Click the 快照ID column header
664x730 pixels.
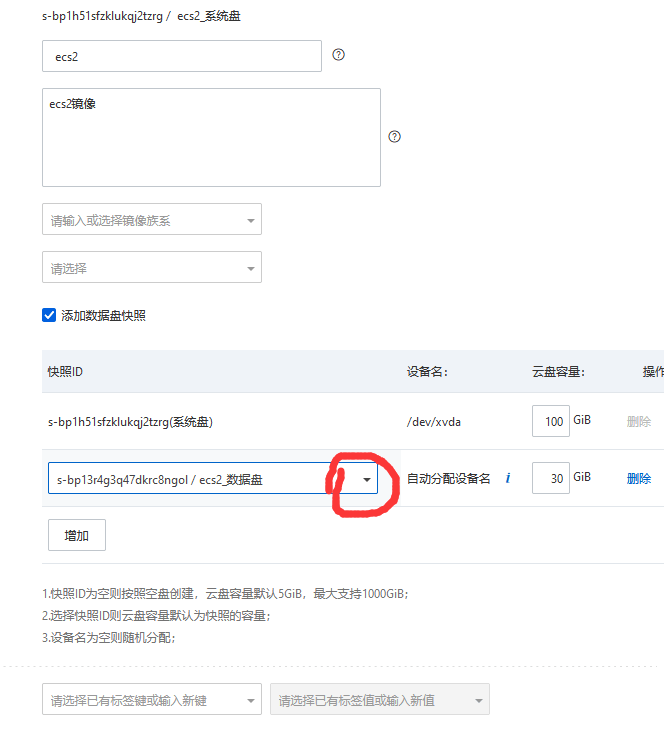coord(65,371)
